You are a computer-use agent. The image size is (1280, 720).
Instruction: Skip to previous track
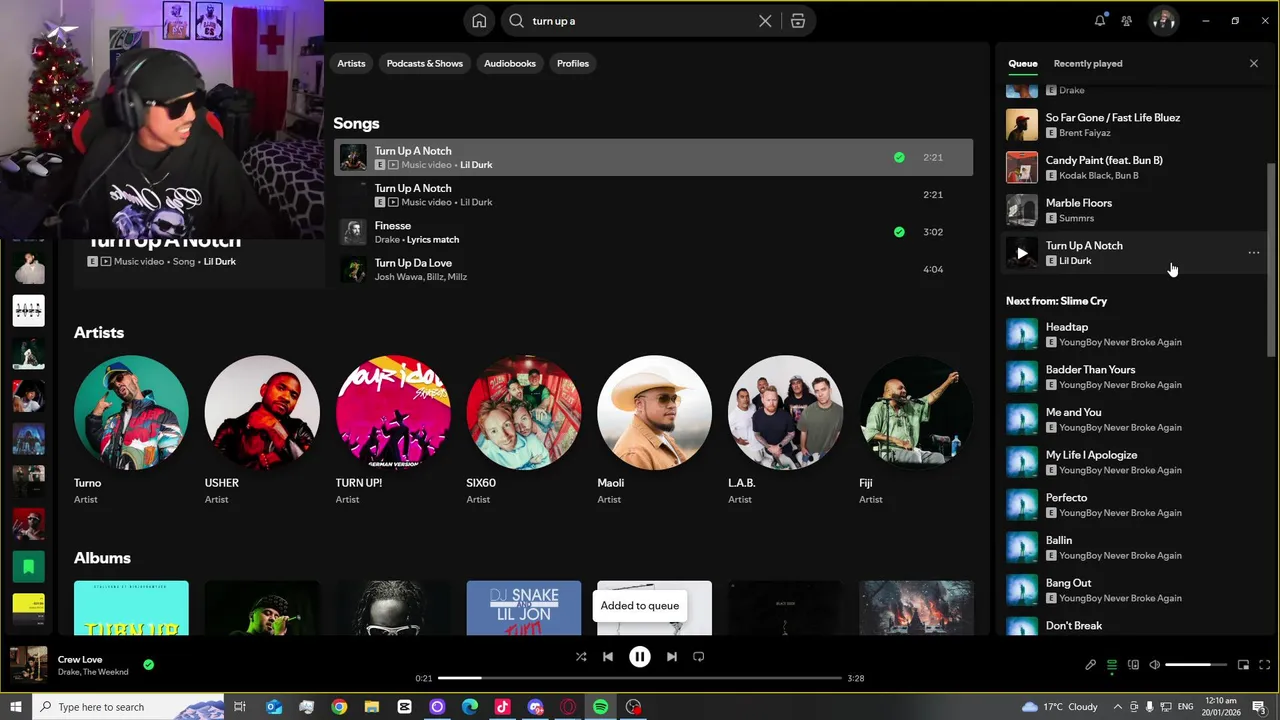(x=608, y=657)
